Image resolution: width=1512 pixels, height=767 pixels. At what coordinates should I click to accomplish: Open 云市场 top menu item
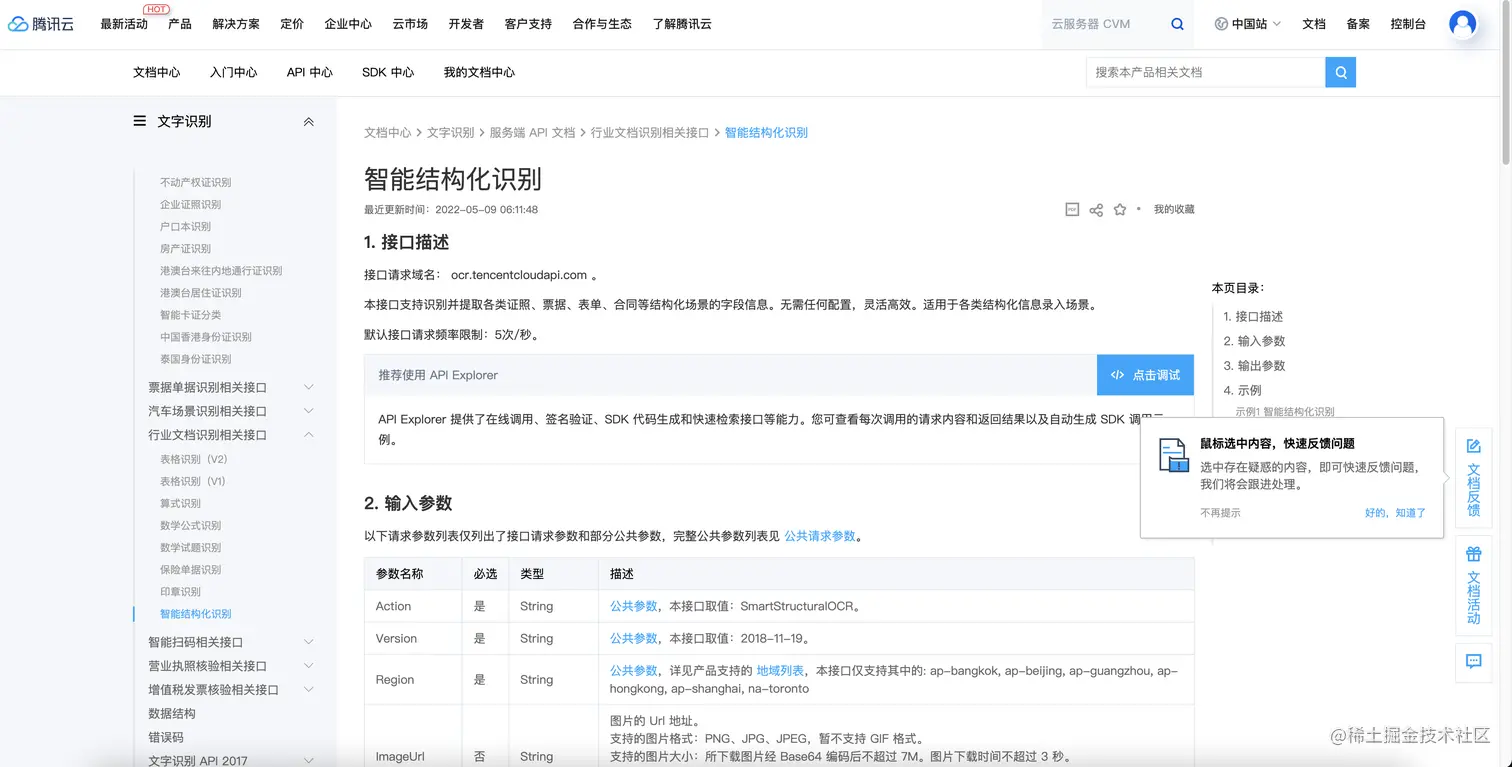(x=410, y=24)
